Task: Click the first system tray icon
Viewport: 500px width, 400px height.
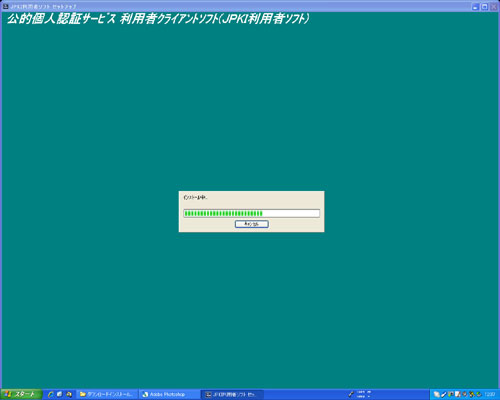Action: [x=436, y=394]
